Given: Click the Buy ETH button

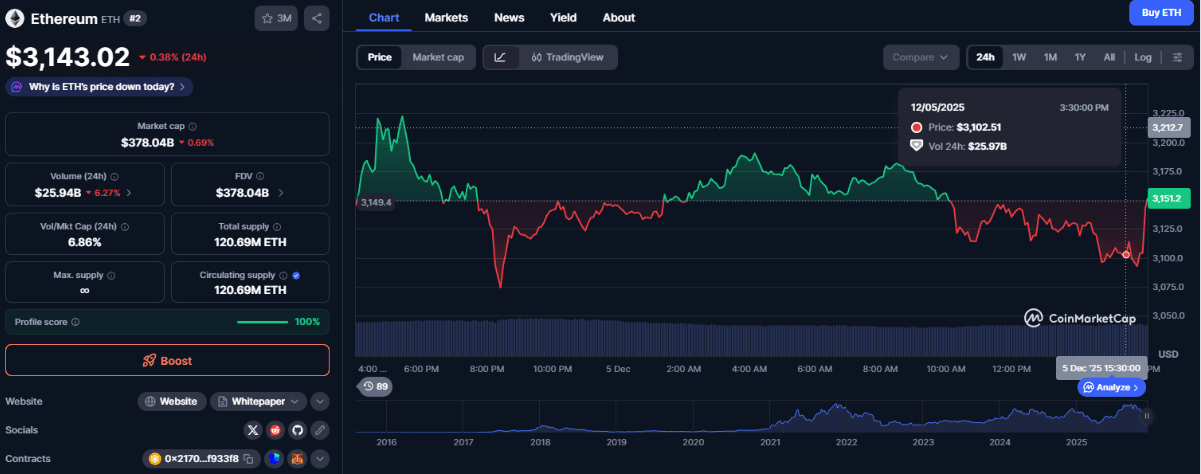Looking at the screenshot, I should coord(1159,13).
